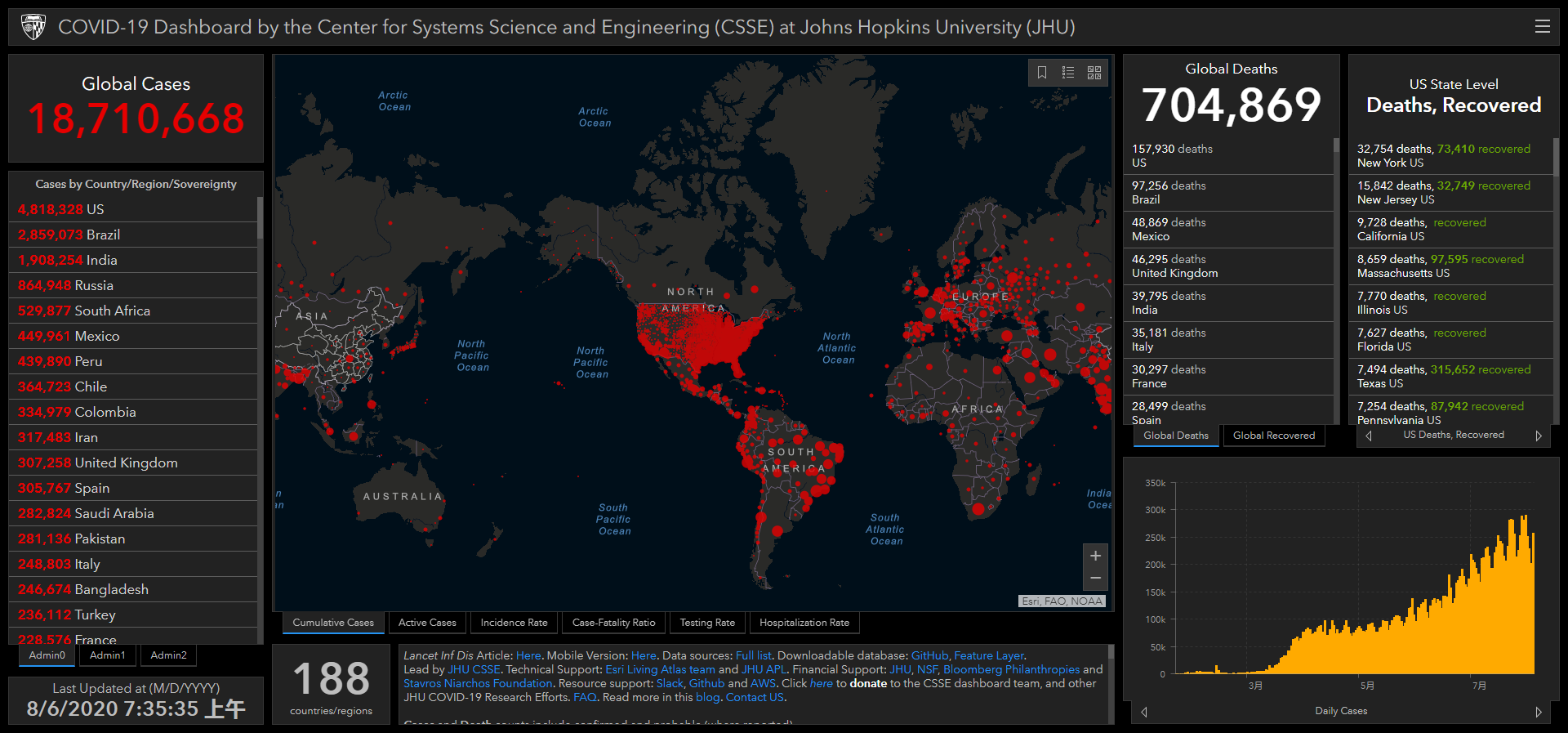Show next US state level panel
This screenshot has width=1568, height=733.
tap(1539, 436)
